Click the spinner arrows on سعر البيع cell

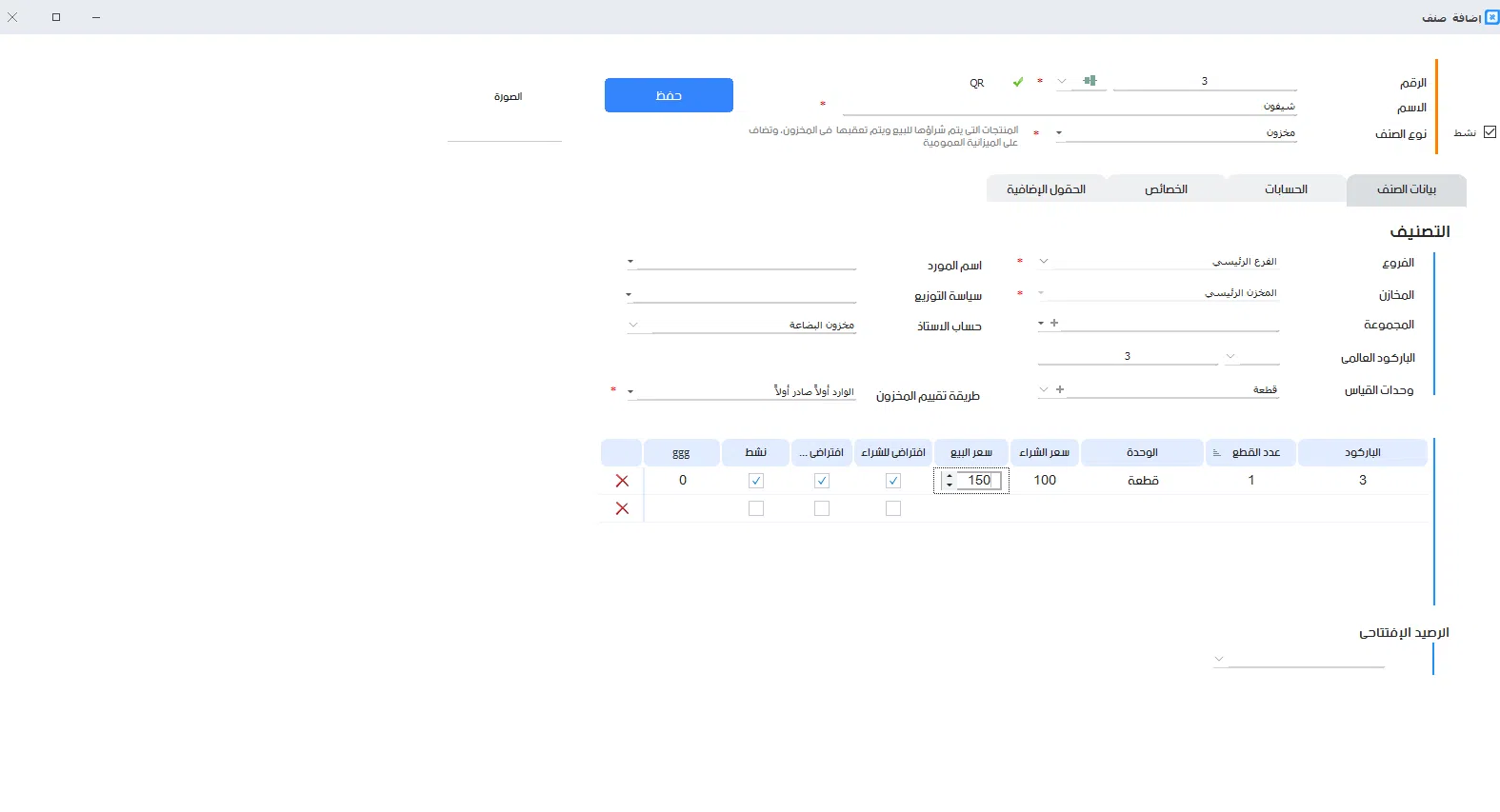click(950, 481)
